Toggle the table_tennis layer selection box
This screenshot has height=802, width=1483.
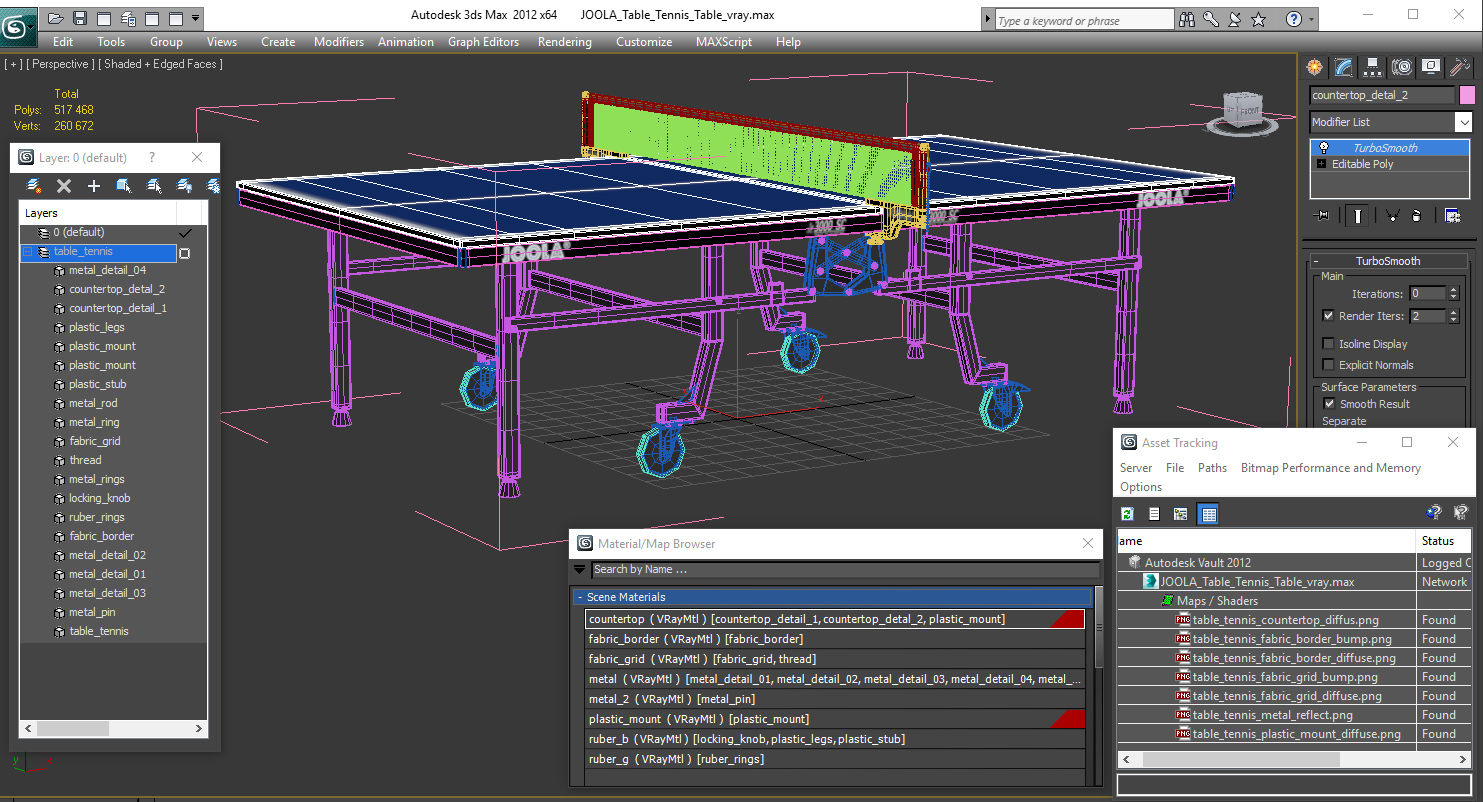(x=184, y=253)
